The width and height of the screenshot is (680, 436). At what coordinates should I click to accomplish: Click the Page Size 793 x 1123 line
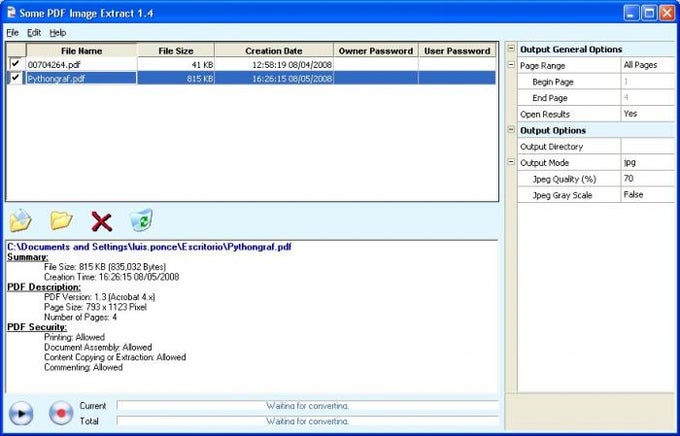pyautogui.click(x=95, y=307)
